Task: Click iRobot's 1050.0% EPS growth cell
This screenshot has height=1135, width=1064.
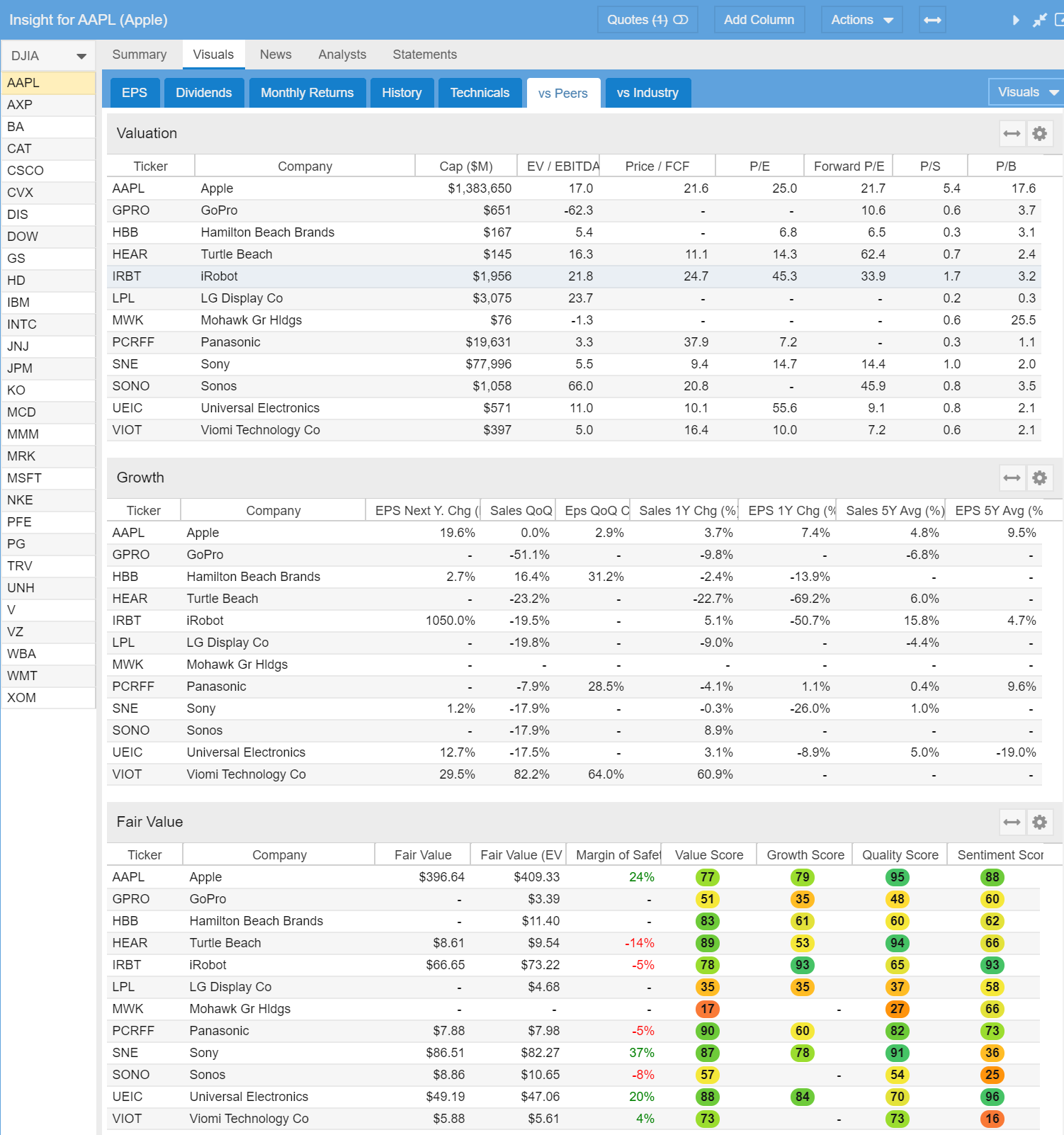Action: (x=450, y=621)
